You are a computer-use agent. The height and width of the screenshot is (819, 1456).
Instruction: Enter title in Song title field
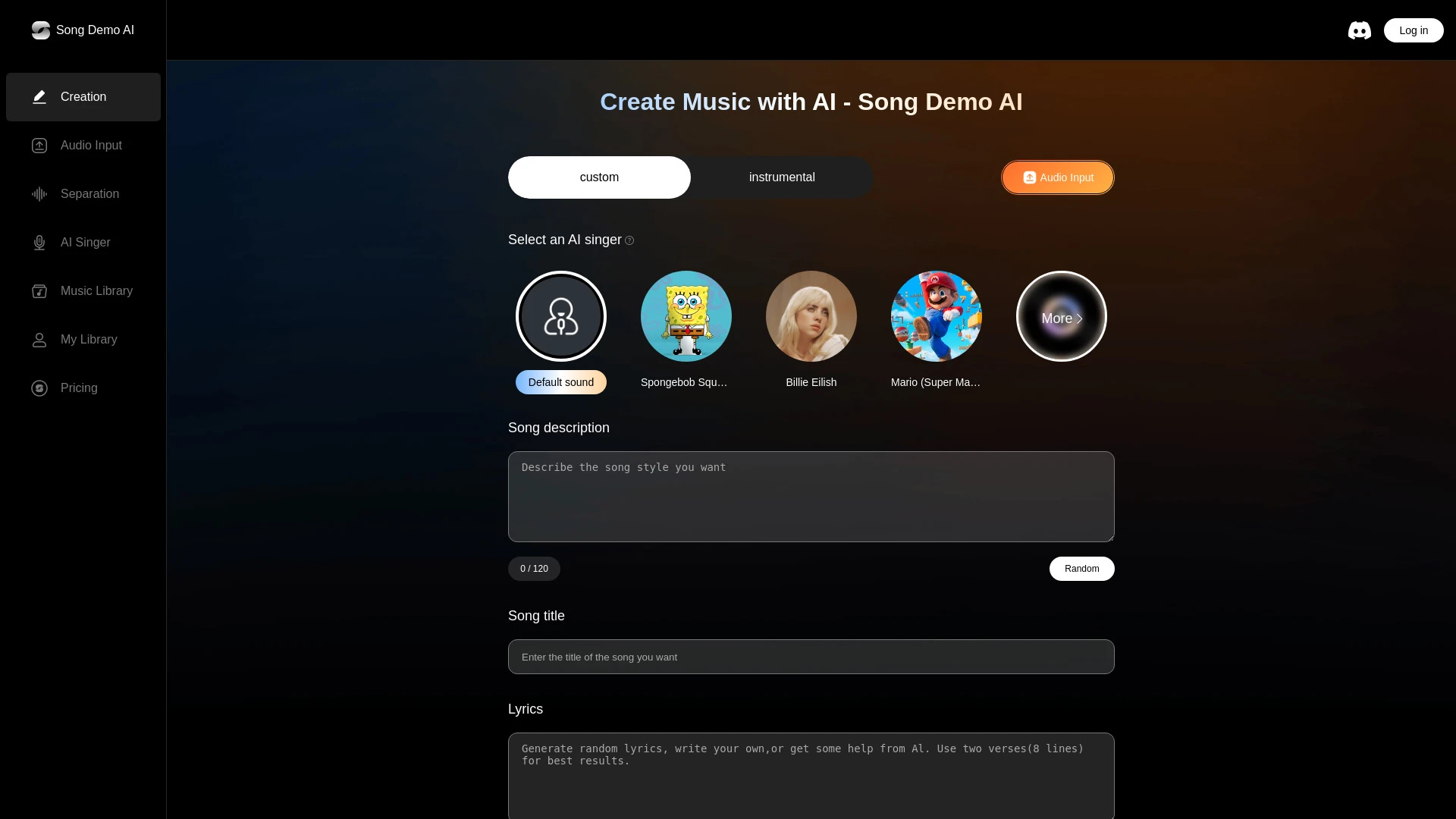coord(811,656)
